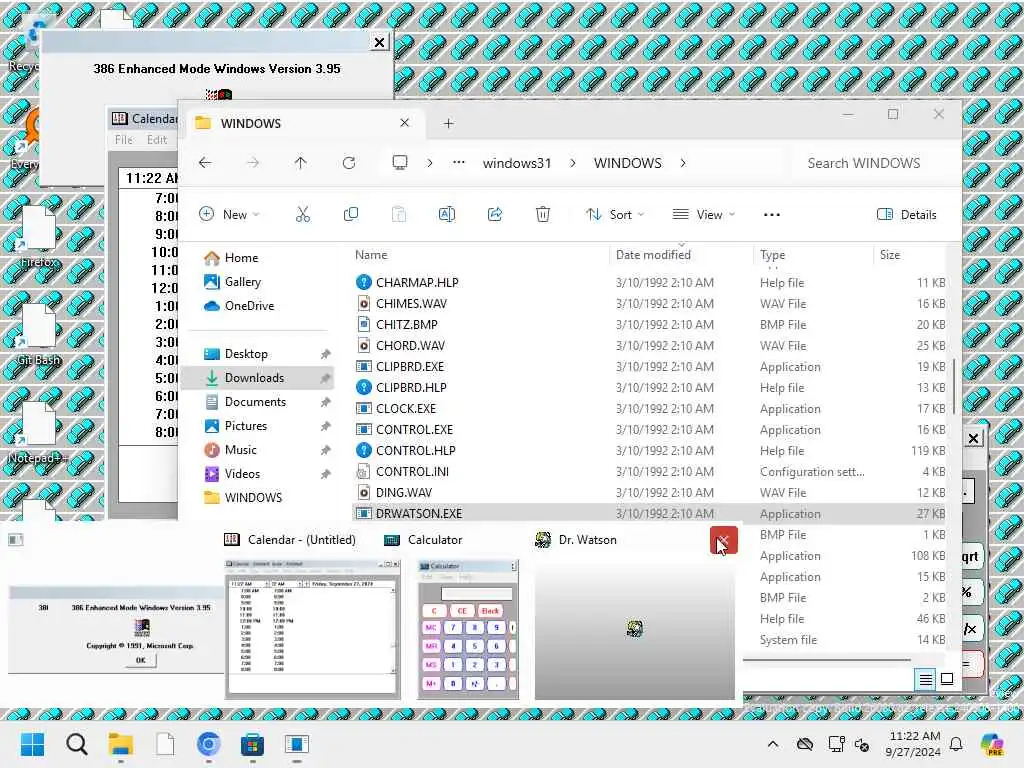The height and width of the screenshot is (768, 1024).
Task: Toggle the Details pane
Action: (906, 214)
